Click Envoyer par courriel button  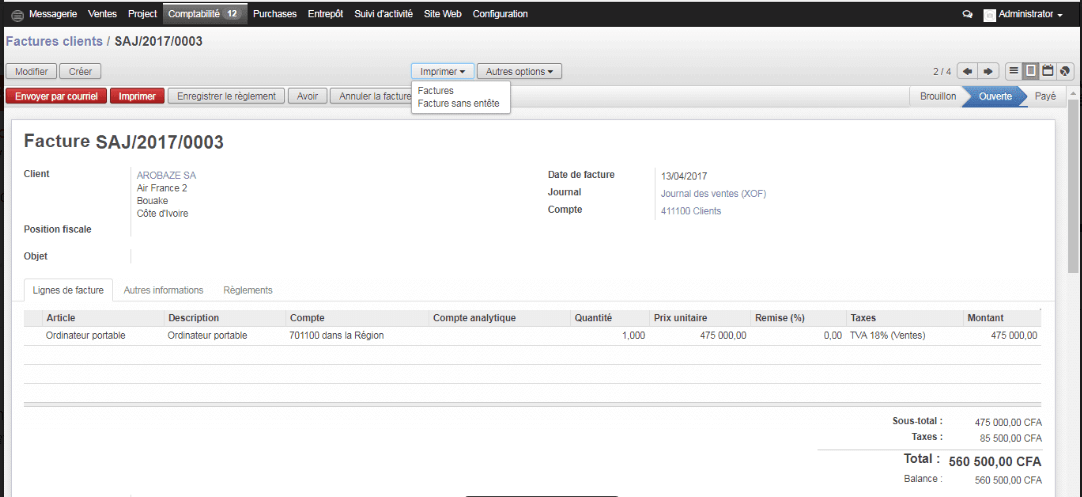pos(57,96)
